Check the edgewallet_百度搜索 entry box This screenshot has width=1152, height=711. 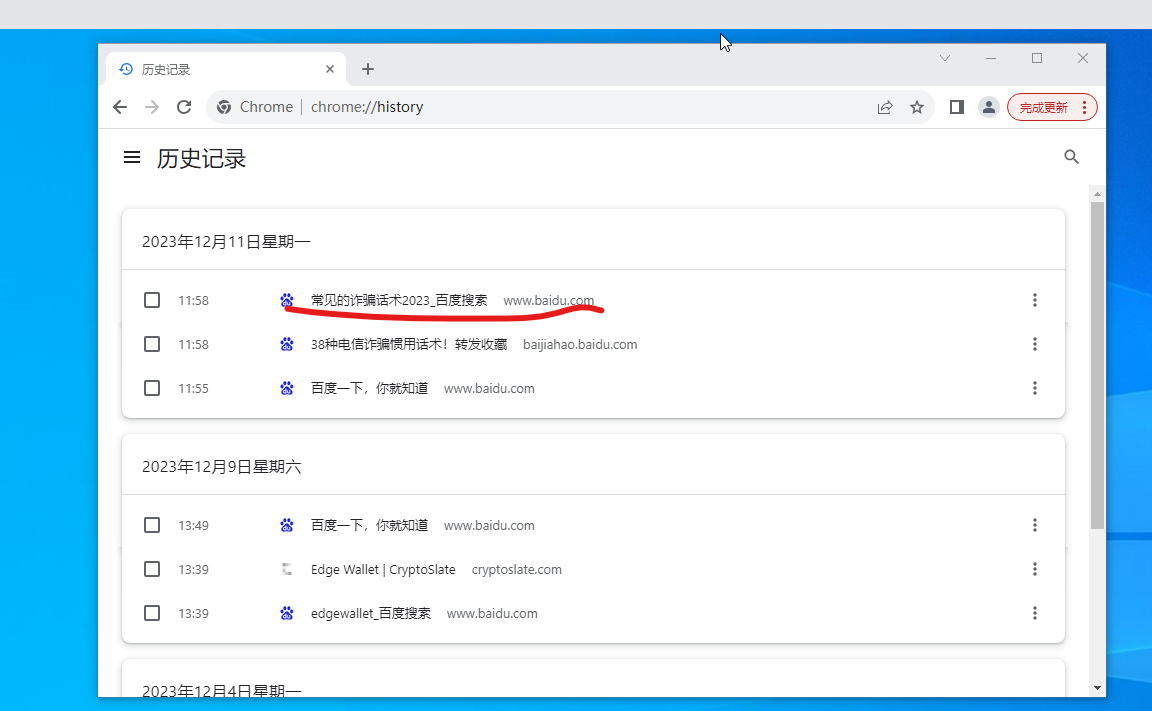point(152,613)
